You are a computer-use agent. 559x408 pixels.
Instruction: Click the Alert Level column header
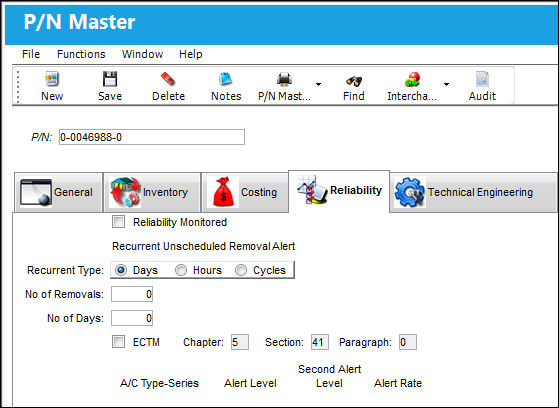250,383
